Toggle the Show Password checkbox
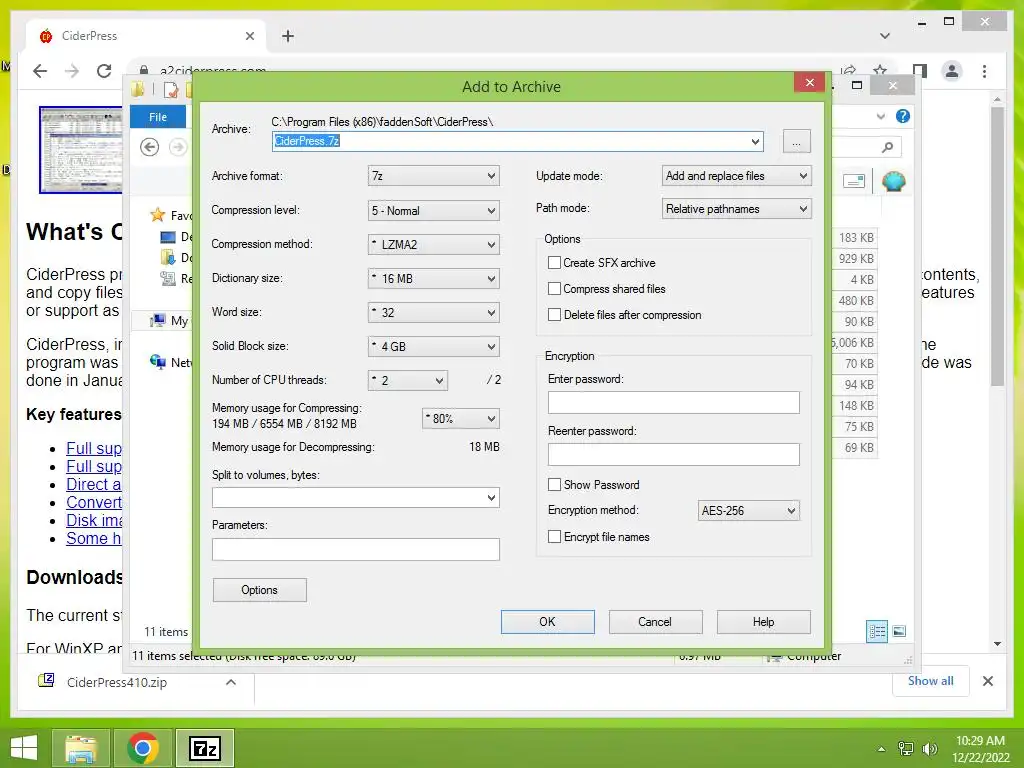Viewport: 1024px width, 768px height. pos(554,485)
